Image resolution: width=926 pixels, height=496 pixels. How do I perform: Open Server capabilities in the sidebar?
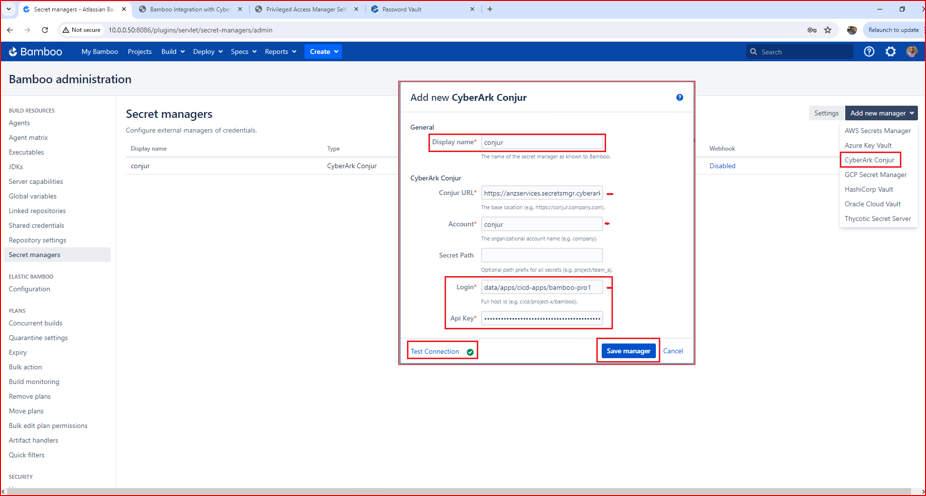36,181
